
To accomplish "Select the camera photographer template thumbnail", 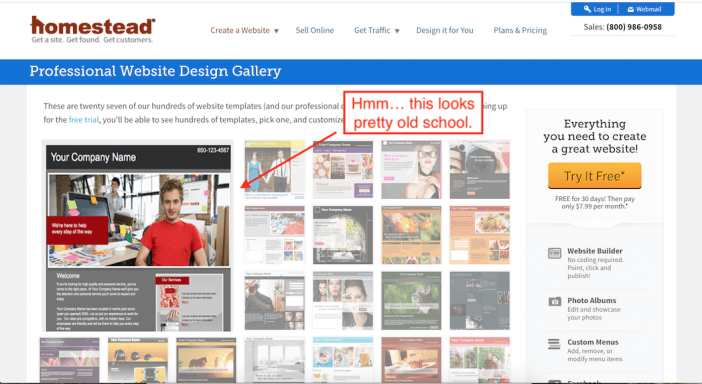I will [479, 169].
